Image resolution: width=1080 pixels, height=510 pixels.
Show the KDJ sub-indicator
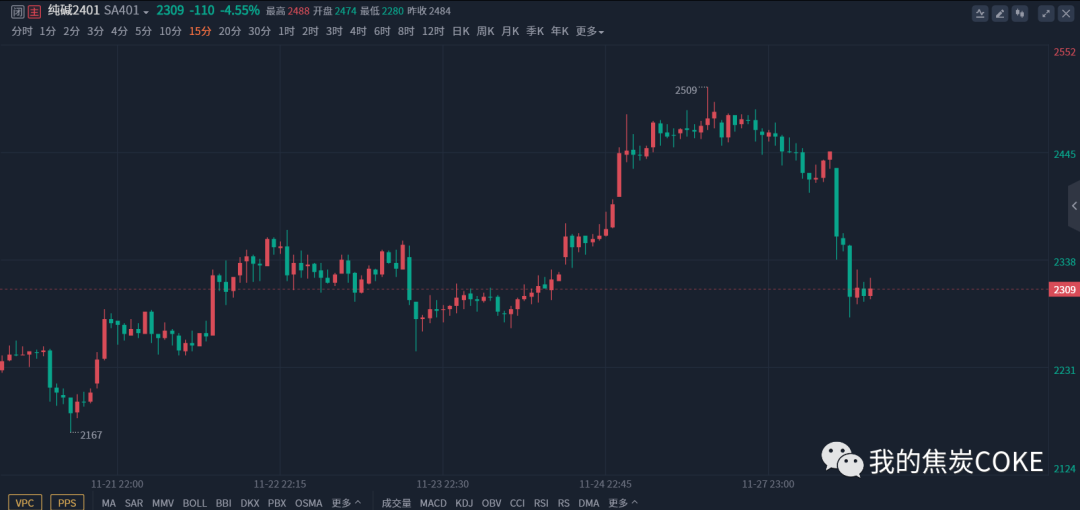(464, 503)
